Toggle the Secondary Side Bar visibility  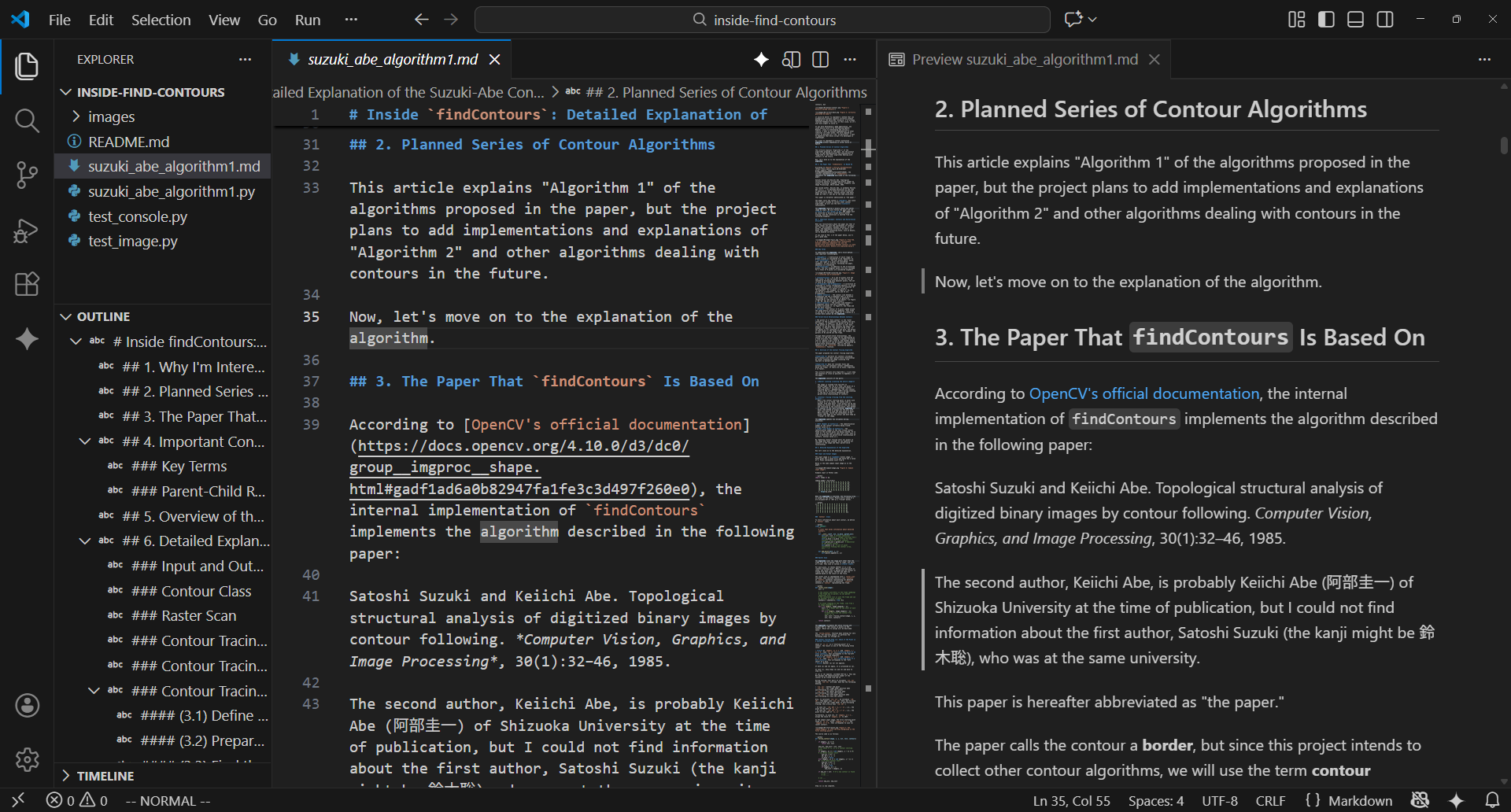(1385, 20)
